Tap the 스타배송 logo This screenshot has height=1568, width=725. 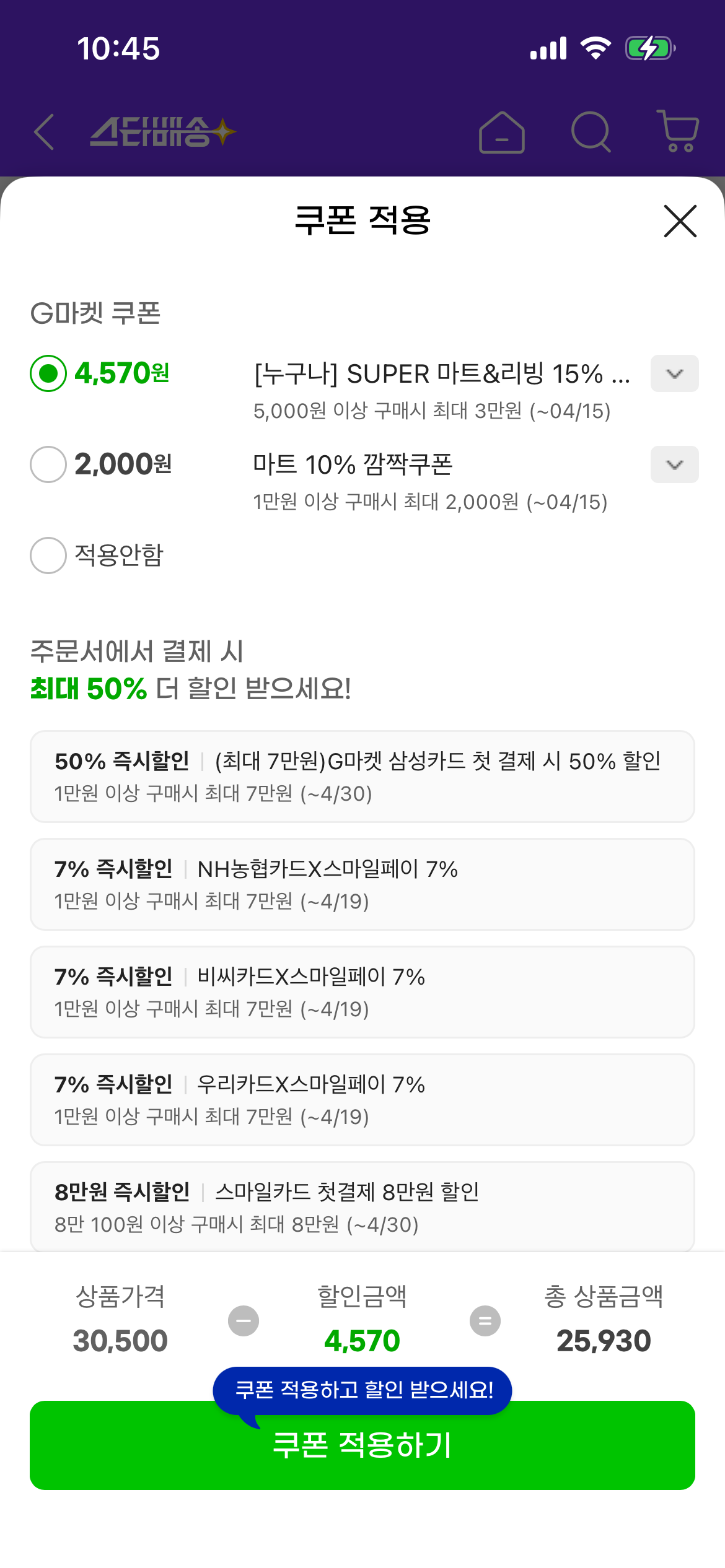coord(162,132)
